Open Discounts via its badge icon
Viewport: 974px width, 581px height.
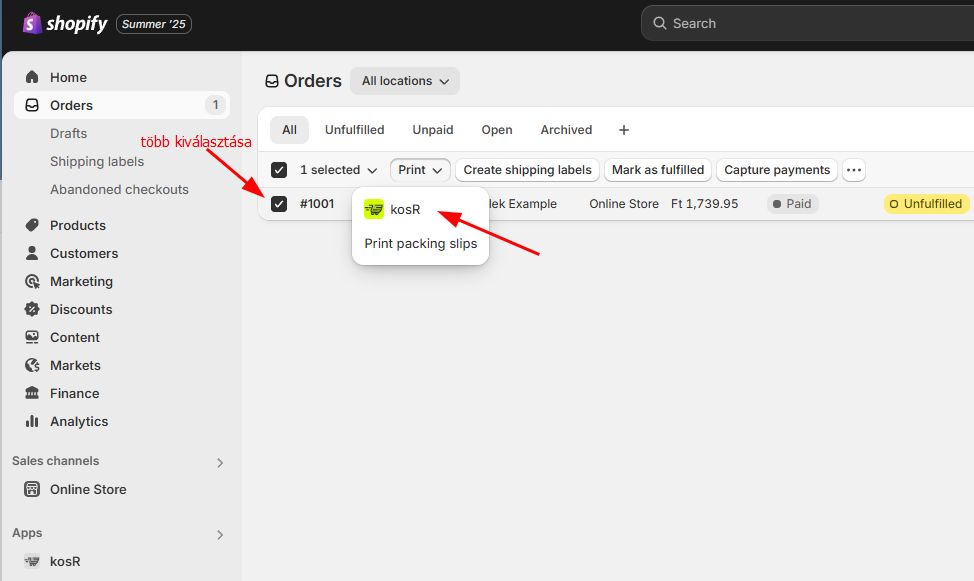32,309
